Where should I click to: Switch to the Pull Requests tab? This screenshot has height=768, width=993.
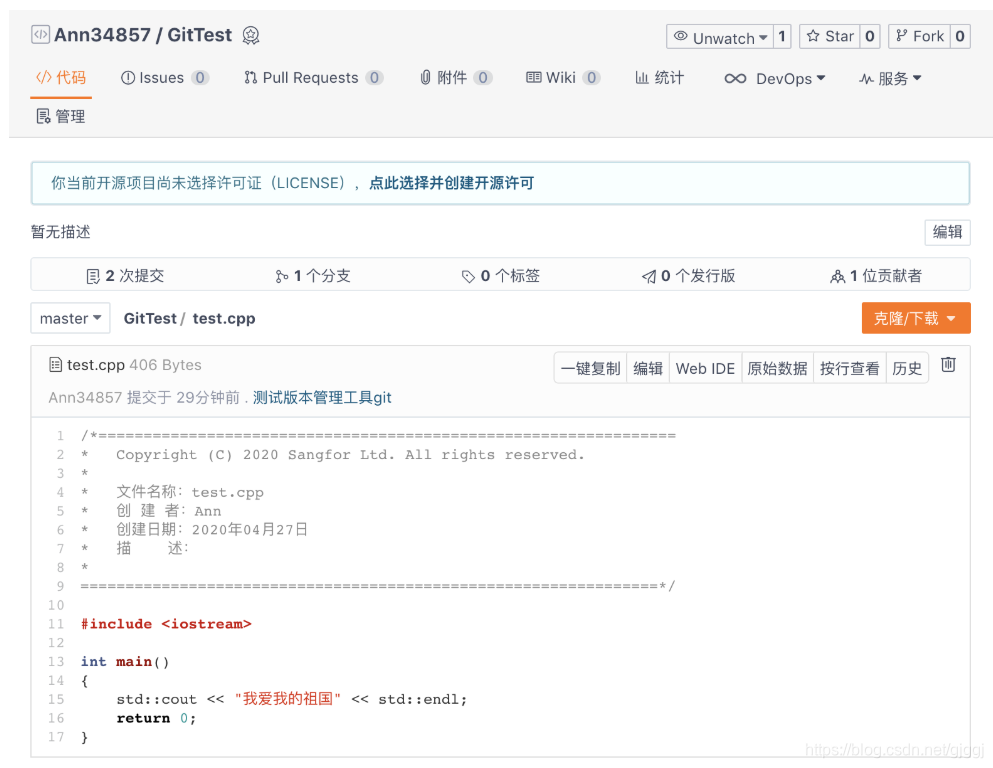tap(313, 78)
